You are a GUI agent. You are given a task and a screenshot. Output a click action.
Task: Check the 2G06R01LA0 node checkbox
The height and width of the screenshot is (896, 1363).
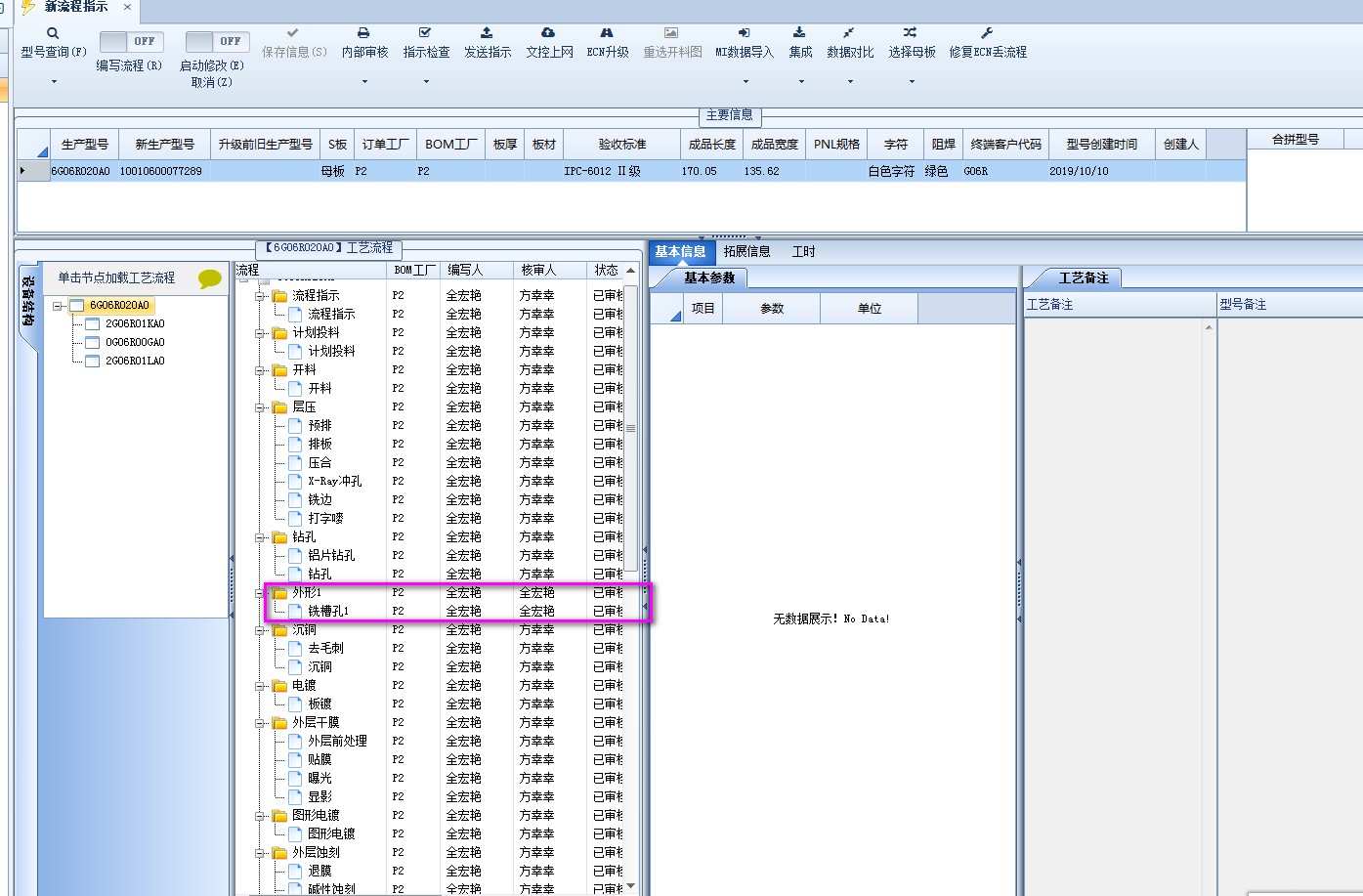click(93, 361)
